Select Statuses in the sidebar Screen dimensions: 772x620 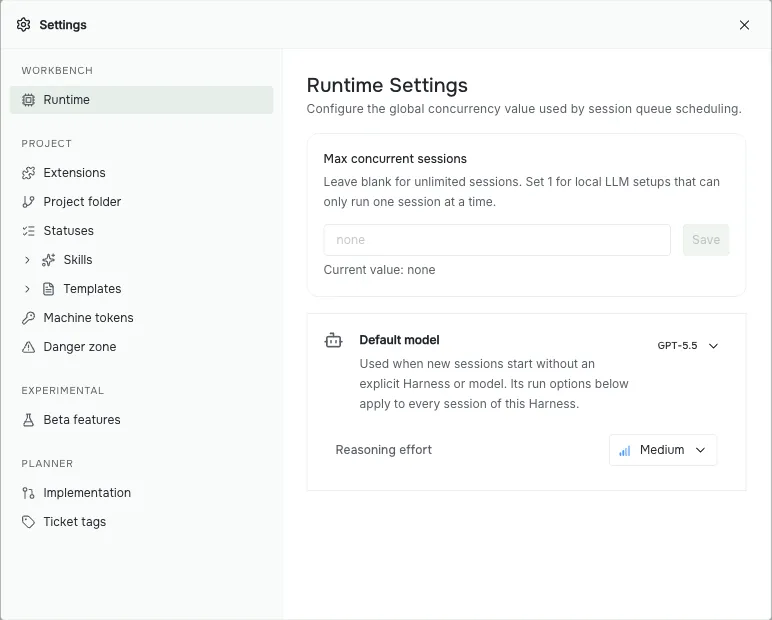click(141, 231)
